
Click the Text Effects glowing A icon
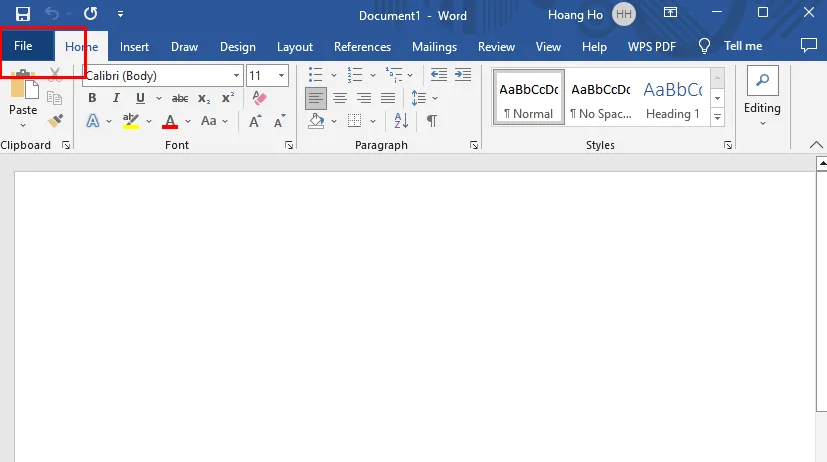tap(93, 121)
